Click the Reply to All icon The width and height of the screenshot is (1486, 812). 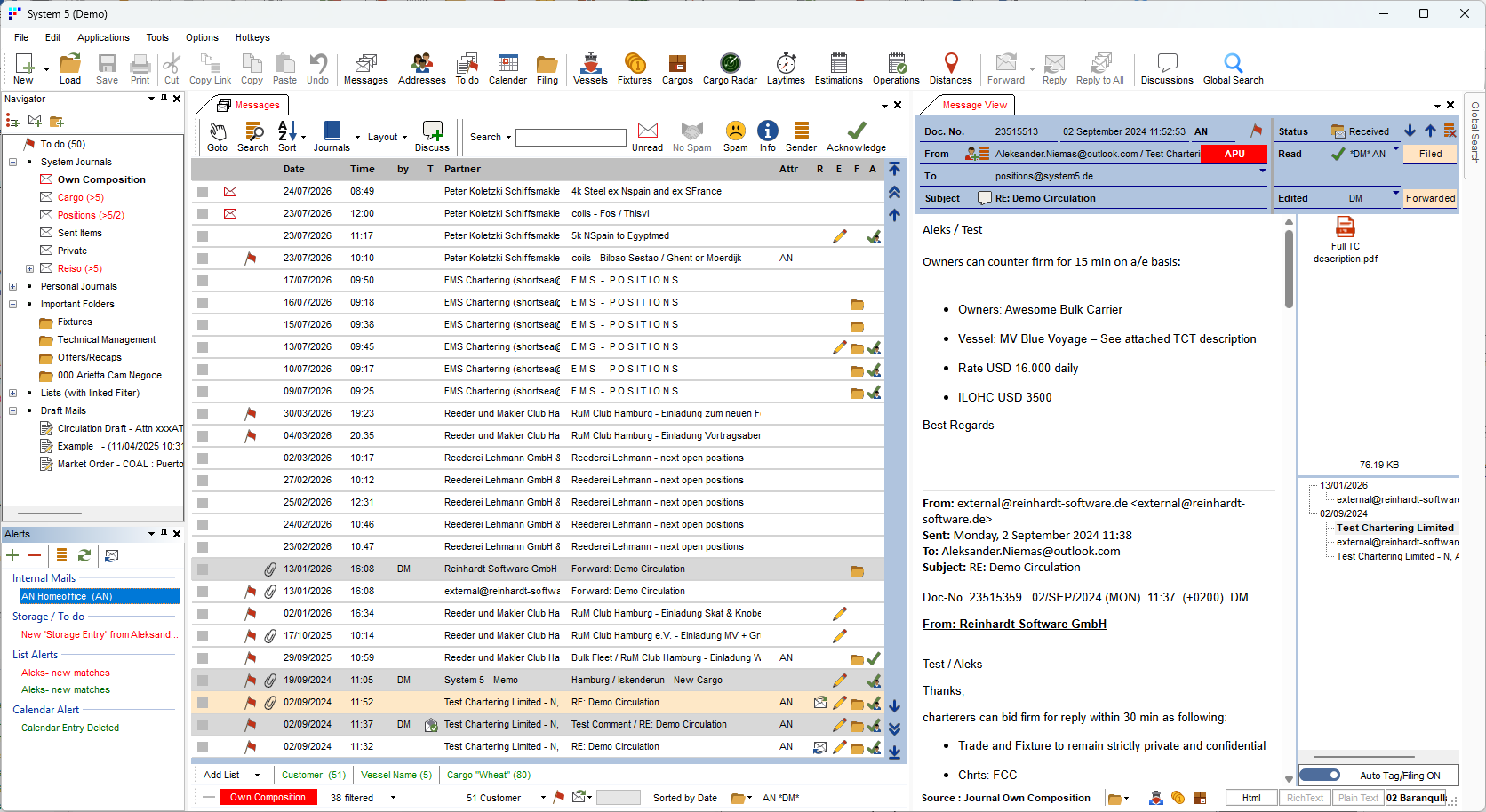click(1100, 69)
